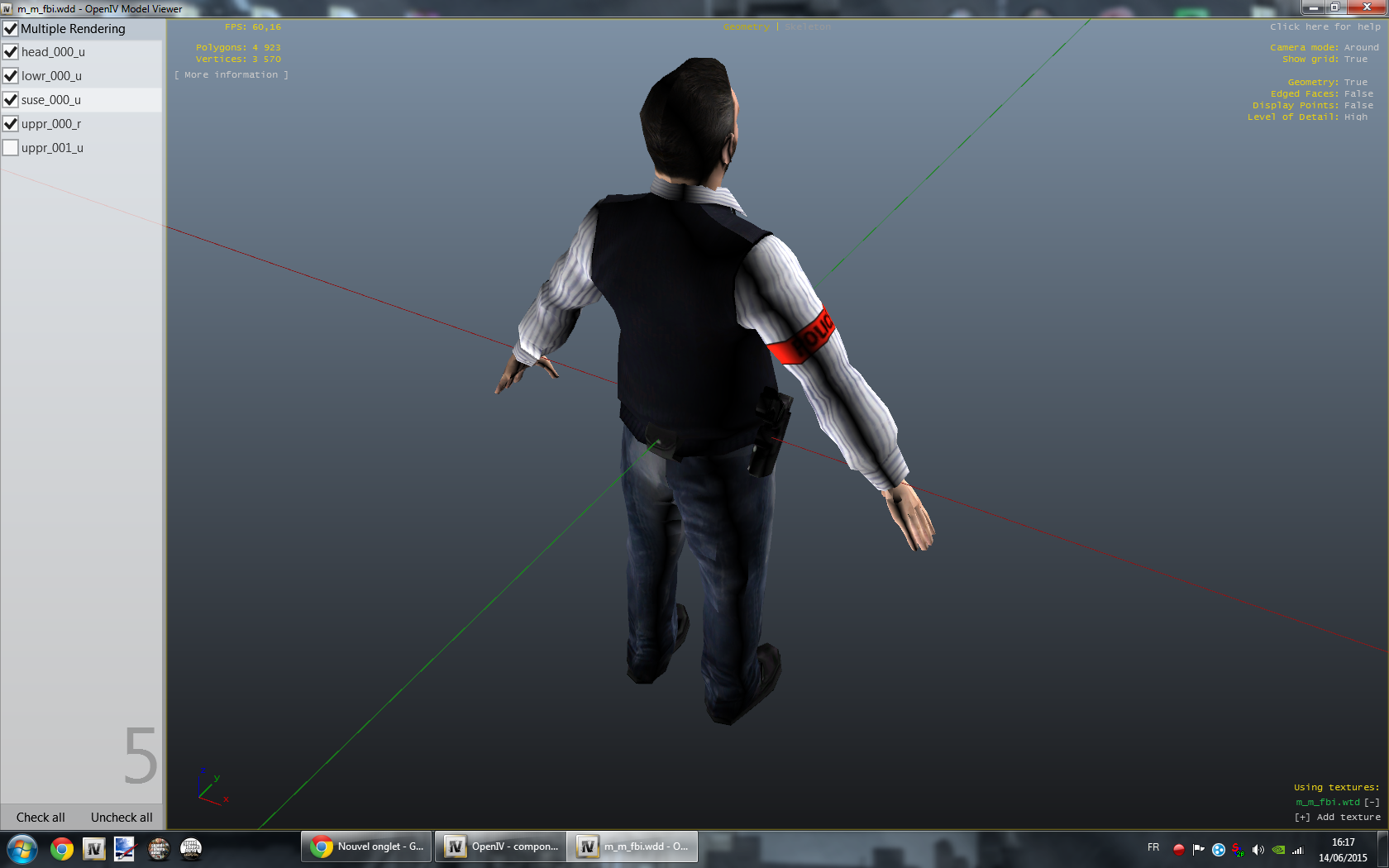Viewport: 1389px width, 868px height.
Task: Click Show desktop button at taskbar end
Action: (1382, 849)
